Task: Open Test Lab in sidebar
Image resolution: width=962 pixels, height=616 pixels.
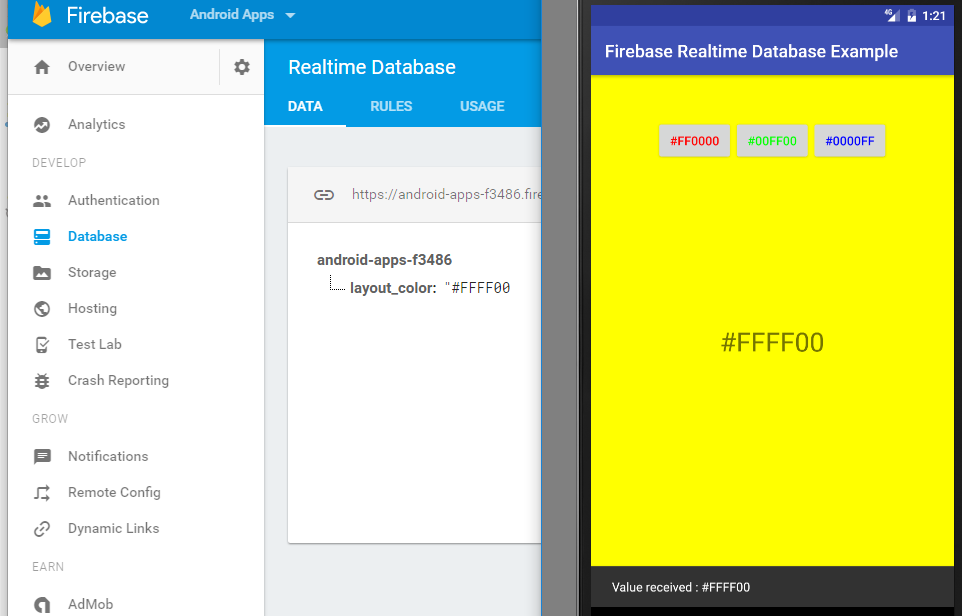Action: [x=94, y=344]
